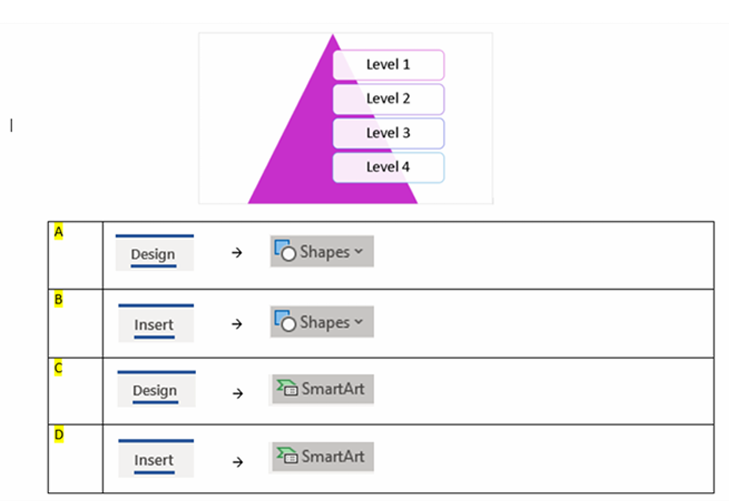Select the Level 2 text box
729x502 pixels.
tap(388, 99)
